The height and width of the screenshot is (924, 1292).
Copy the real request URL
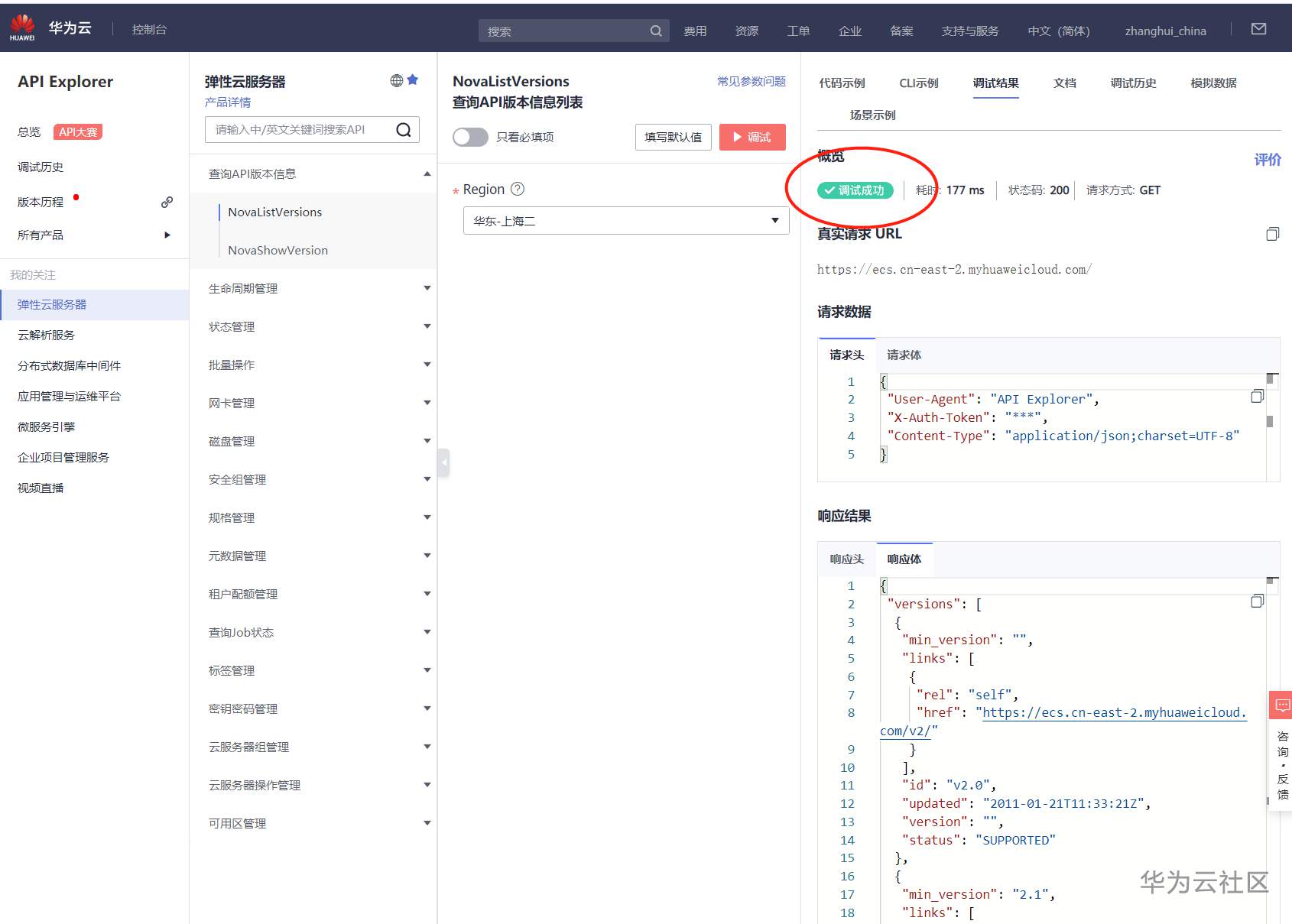(x=1272, y=234)
